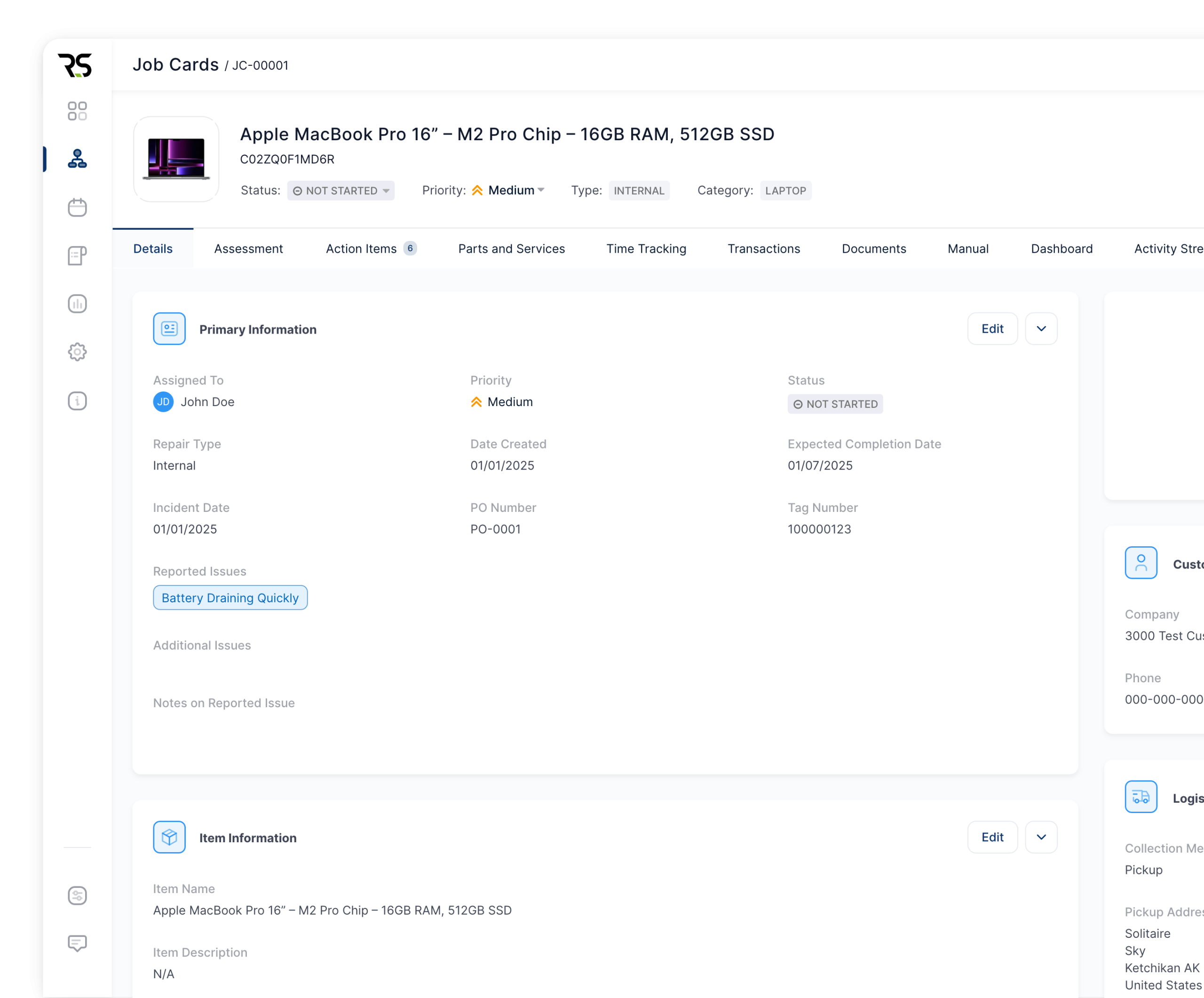Click the INTERNAL type badge

(x=639, y=191)
